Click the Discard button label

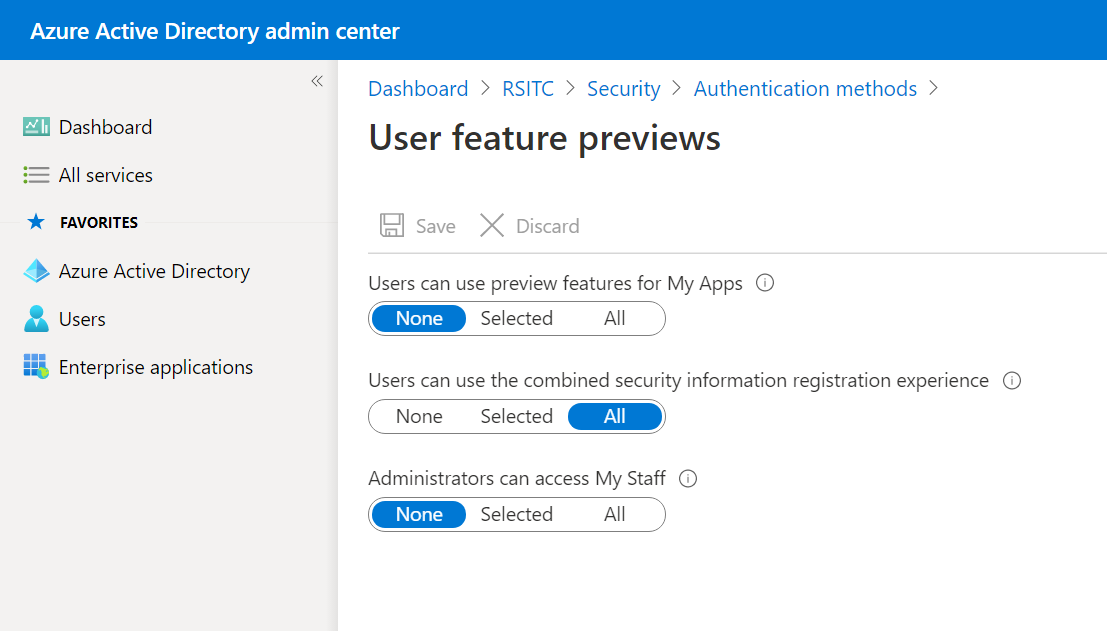click(548, 226)
